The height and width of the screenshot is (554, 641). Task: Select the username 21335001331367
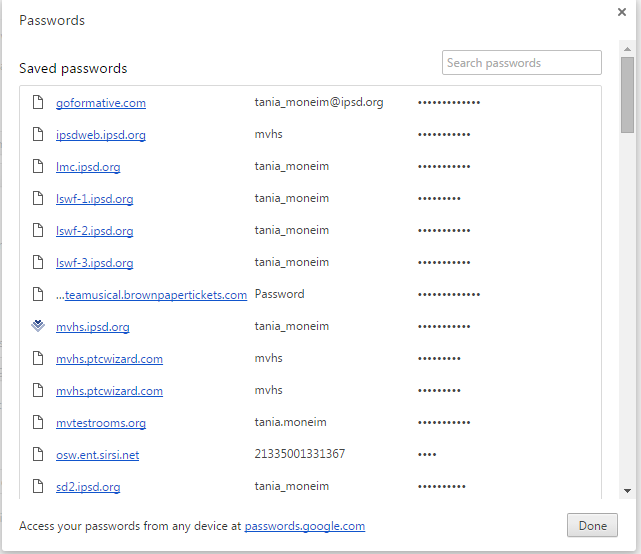pyautogui.click(x=300, y=454)
